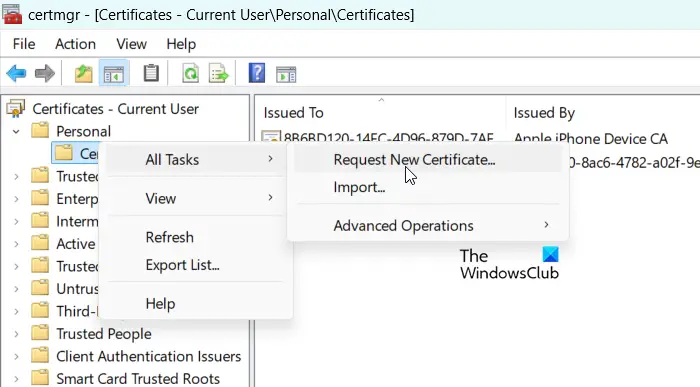Click the Up One Level folder icon

click(x=83, y=73)
